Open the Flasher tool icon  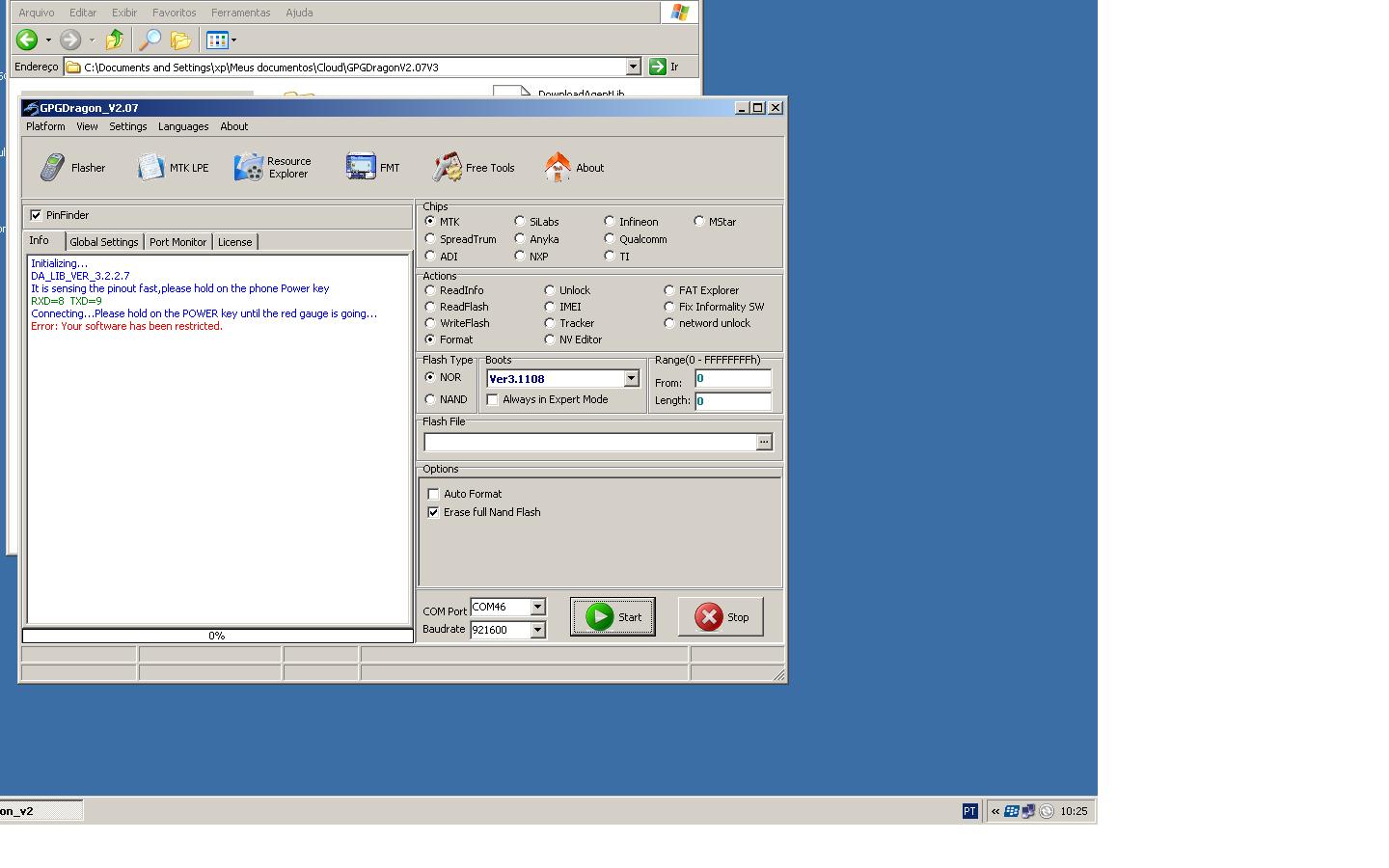point(52,168)
